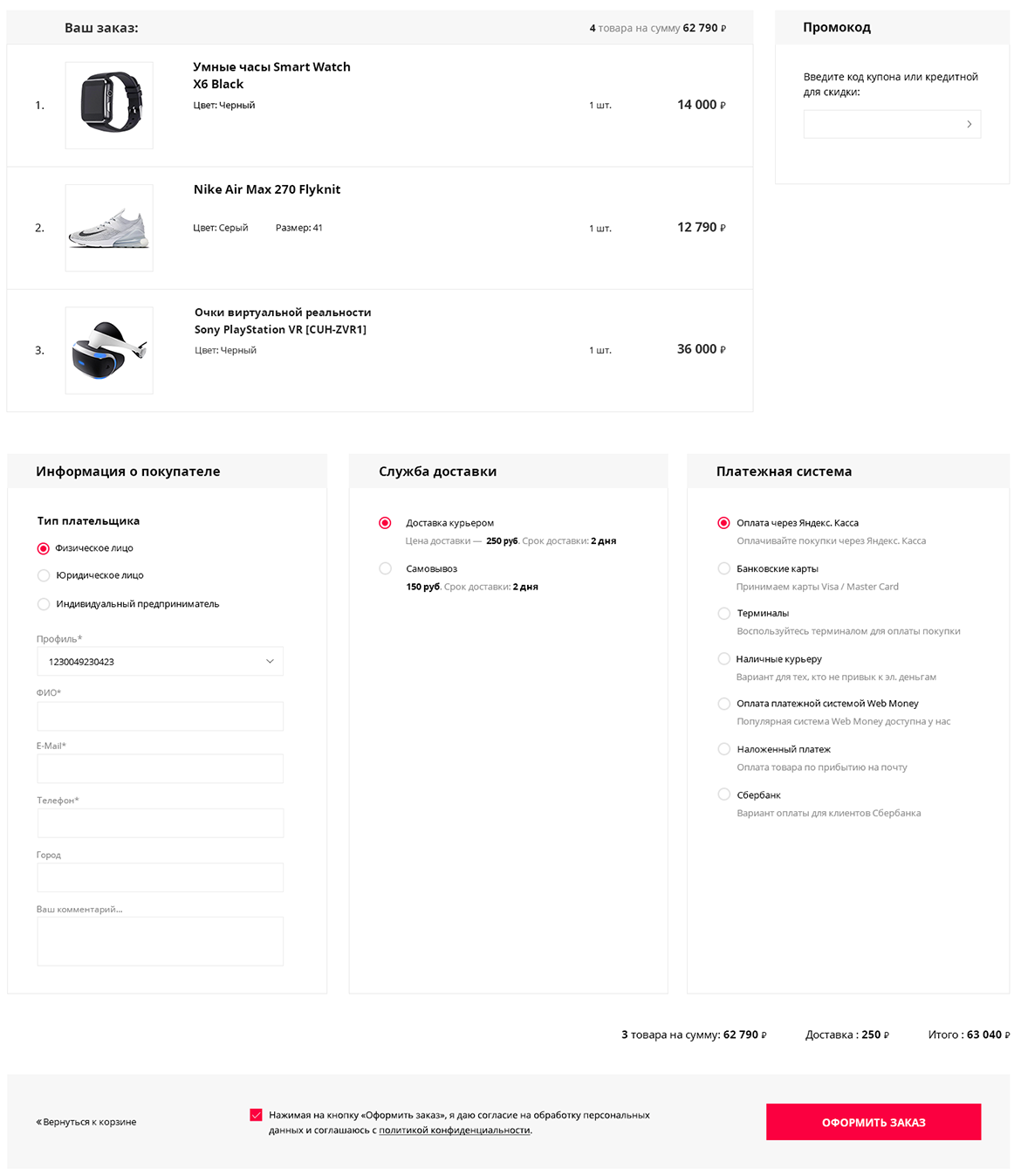
Task: Go back via Вернуться к корзине link
Action: click(x=86, y=1122)
